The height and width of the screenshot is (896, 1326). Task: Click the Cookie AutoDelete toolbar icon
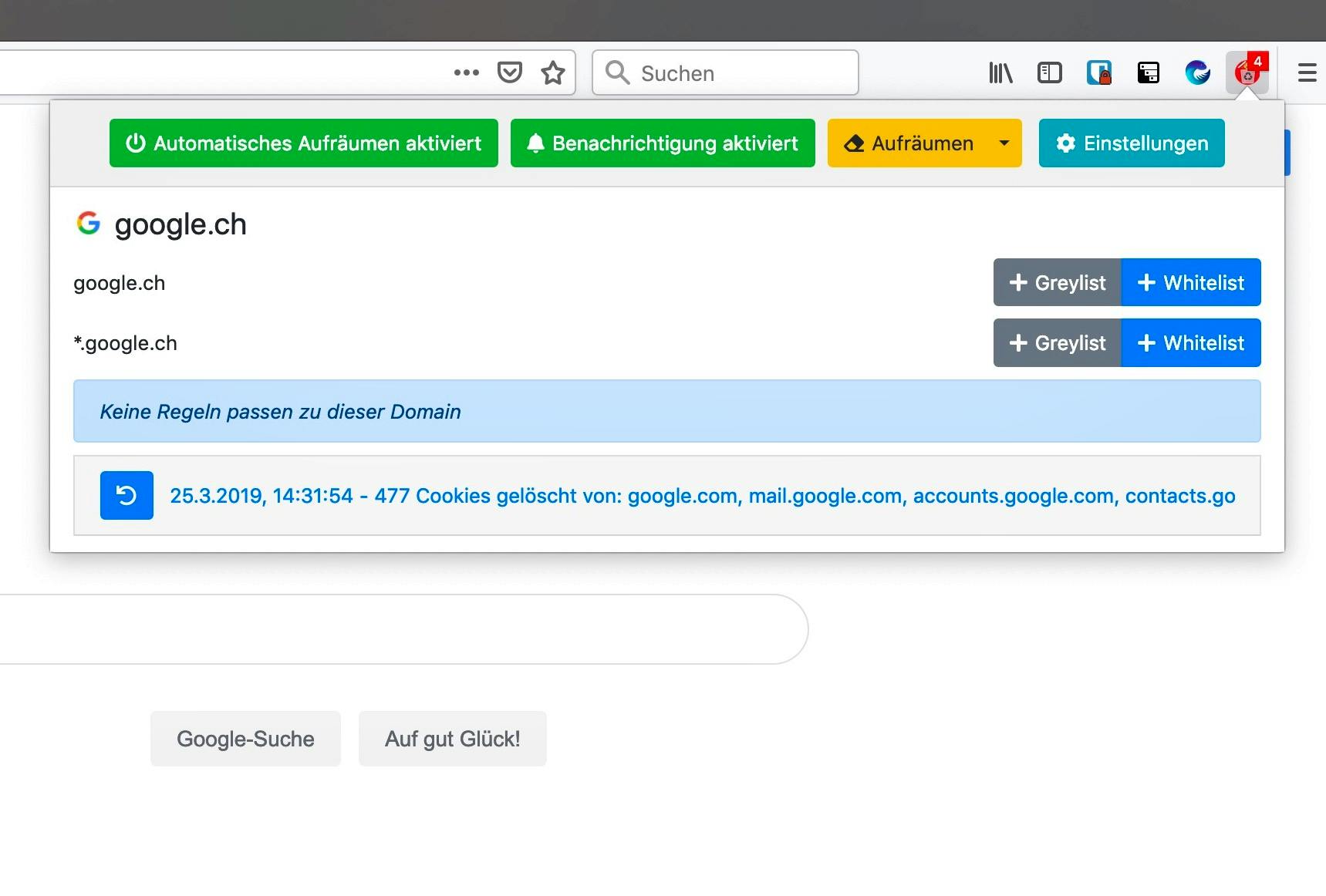[1247, 72]
